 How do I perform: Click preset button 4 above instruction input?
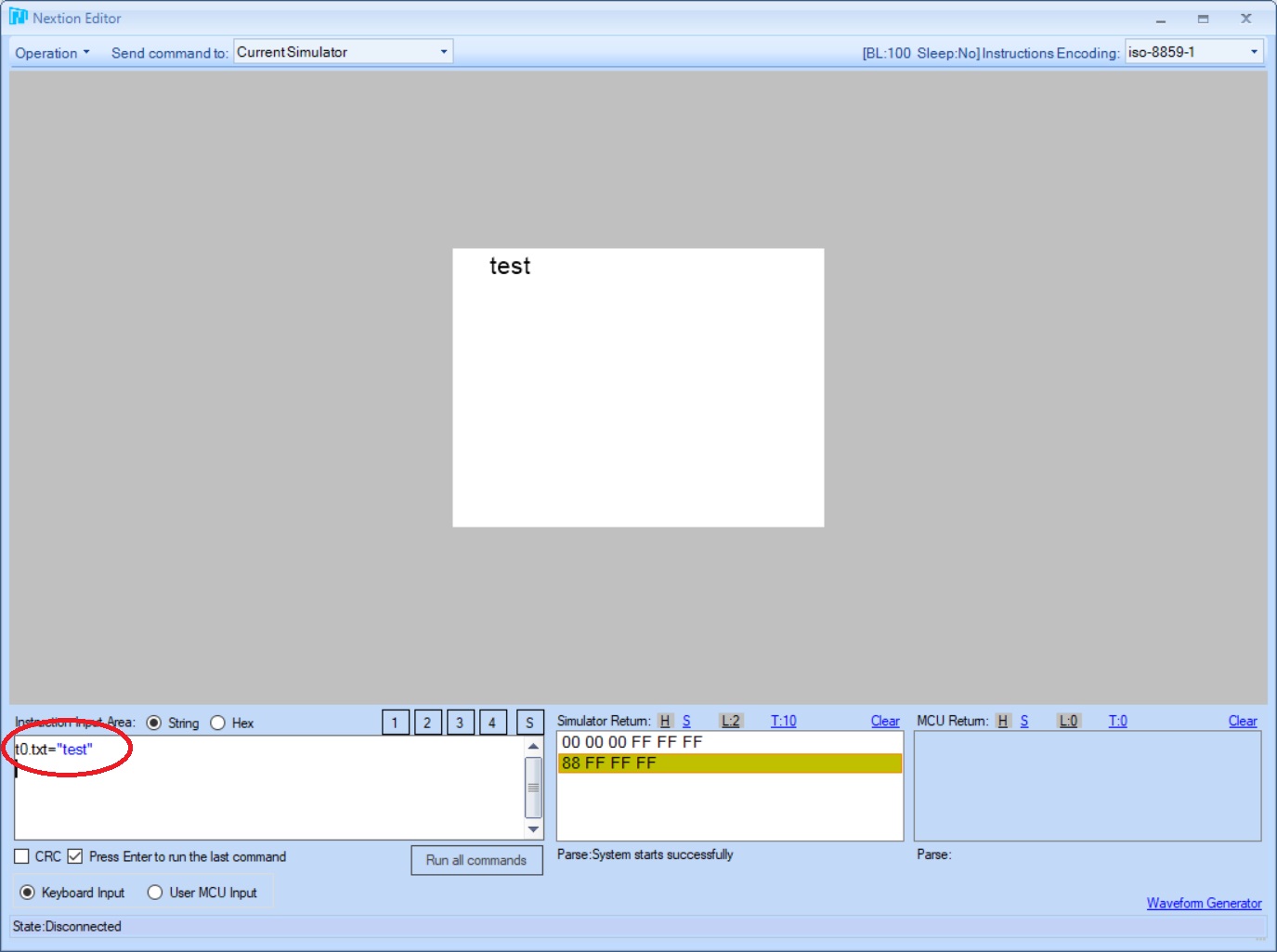click(492, 723)
